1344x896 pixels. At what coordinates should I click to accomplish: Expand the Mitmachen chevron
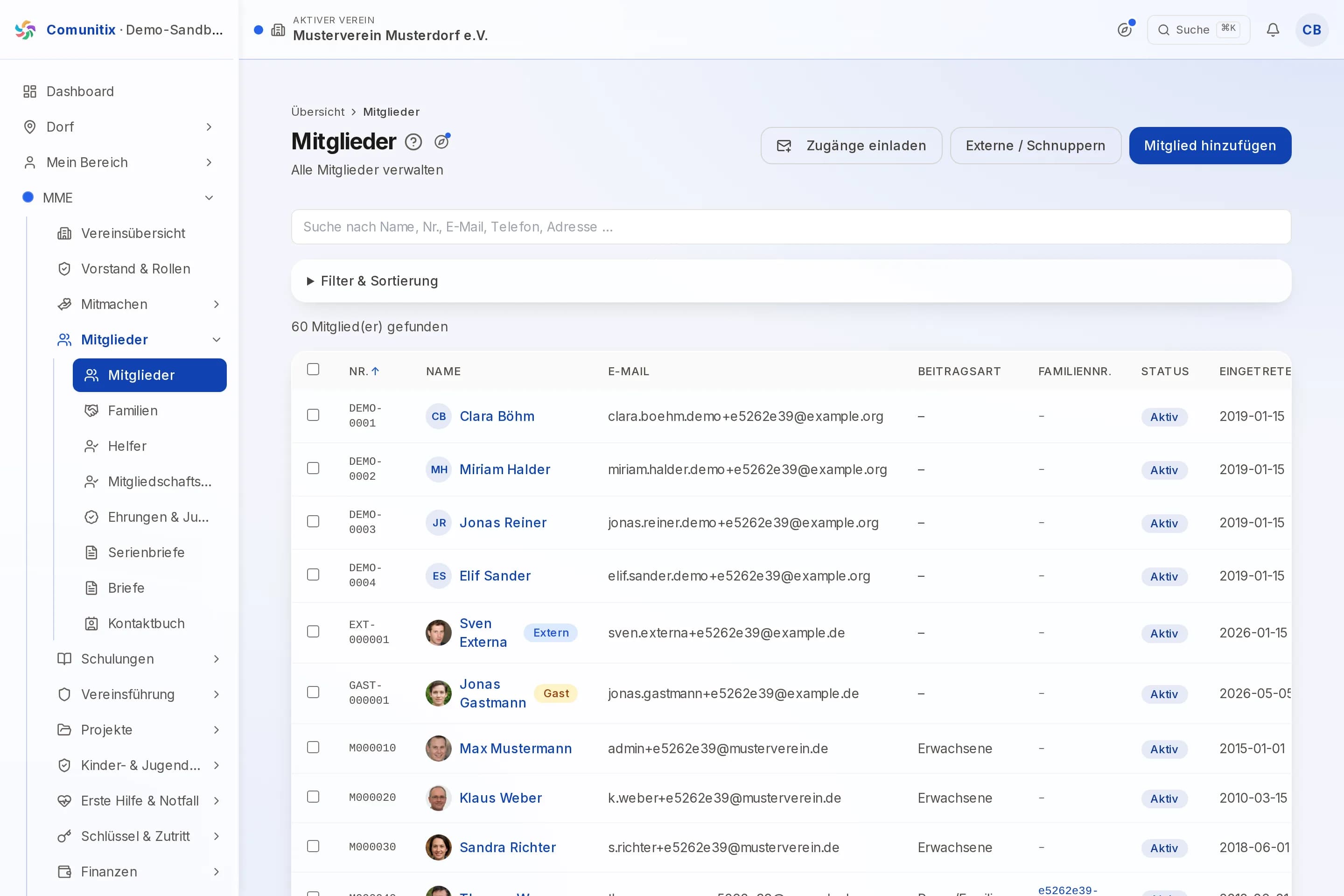point(217,304)
